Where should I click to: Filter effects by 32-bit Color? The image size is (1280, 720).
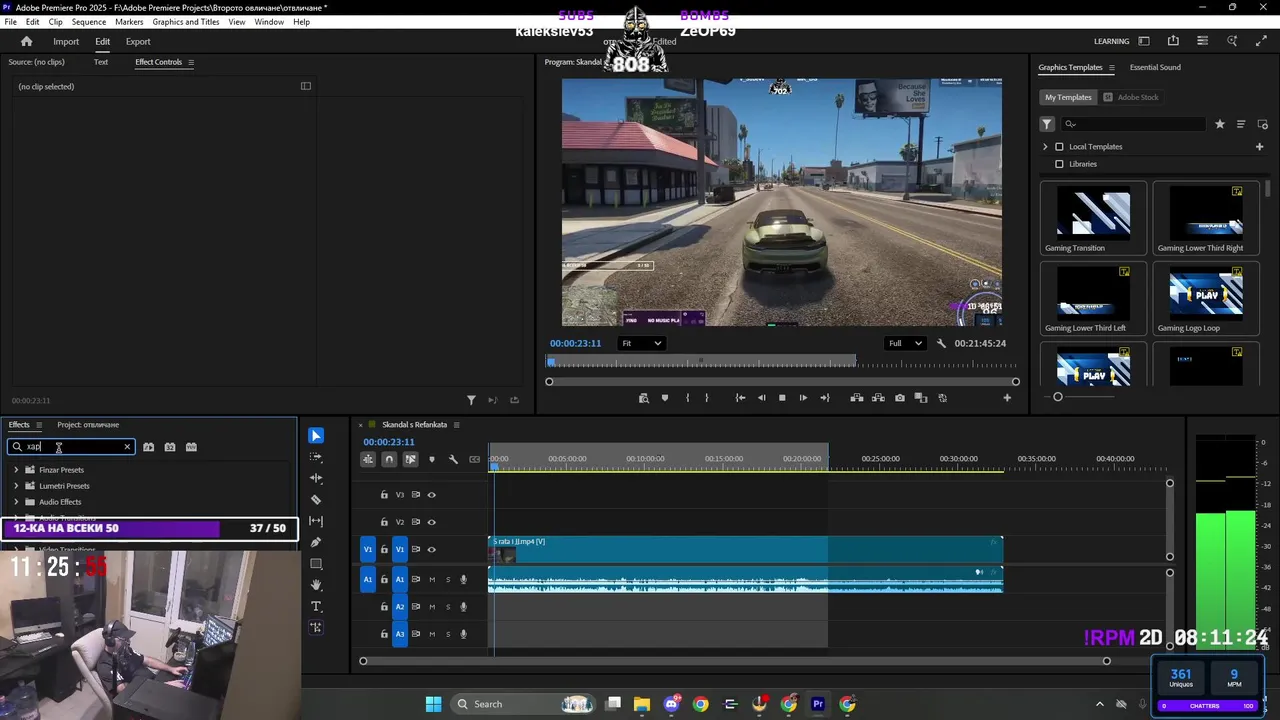tap(170, 447)
